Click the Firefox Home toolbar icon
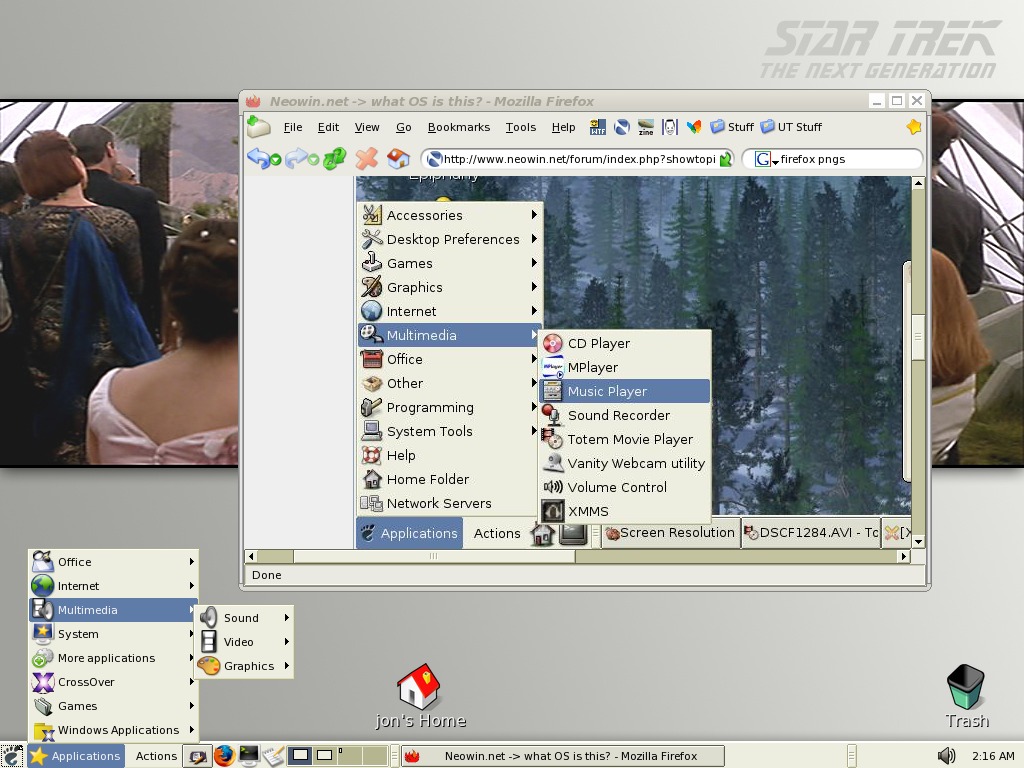Screen dimensions: 1024x768 (398, 158)
